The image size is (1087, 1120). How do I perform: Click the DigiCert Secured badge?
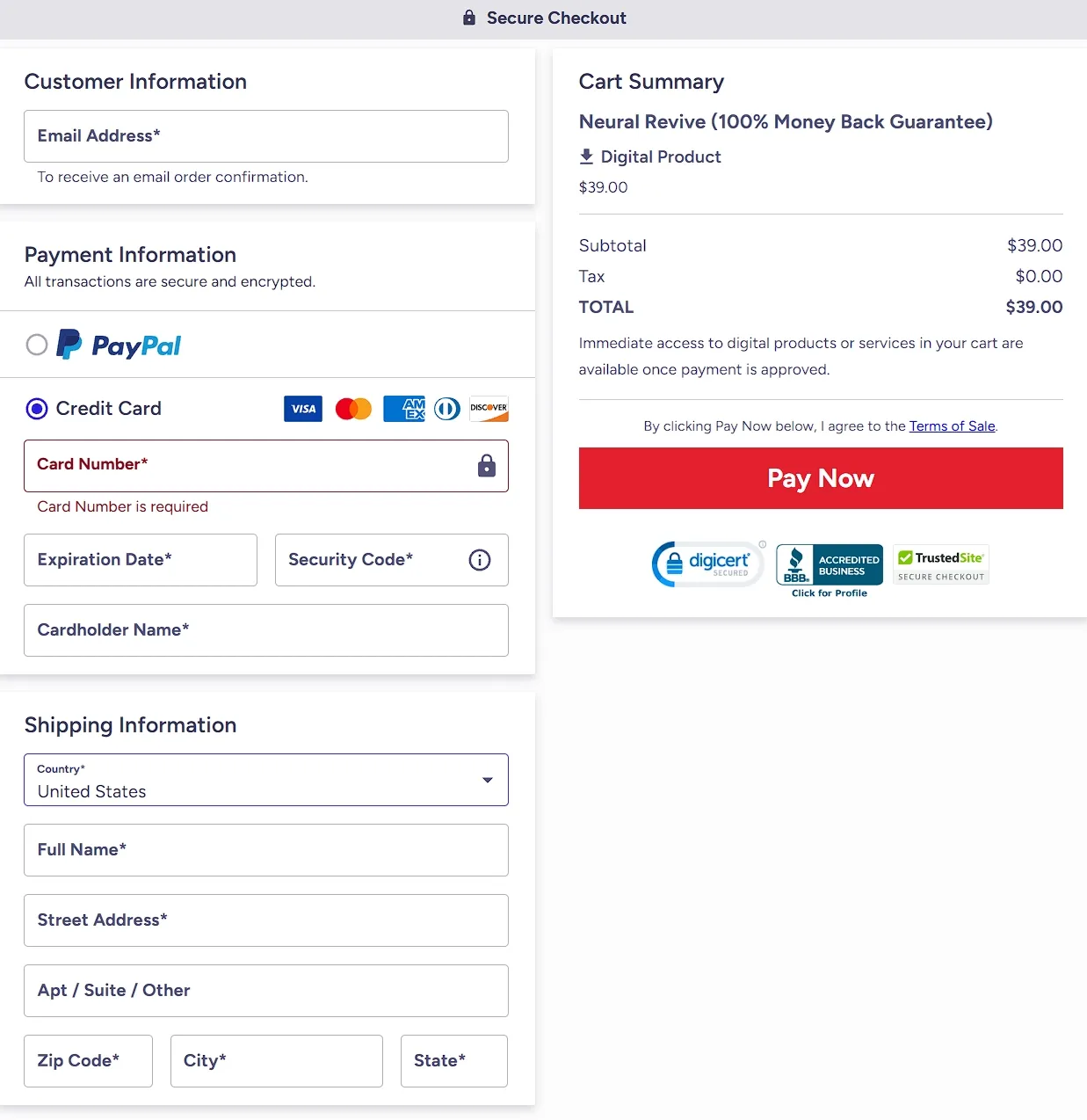[x=707, y=564]
